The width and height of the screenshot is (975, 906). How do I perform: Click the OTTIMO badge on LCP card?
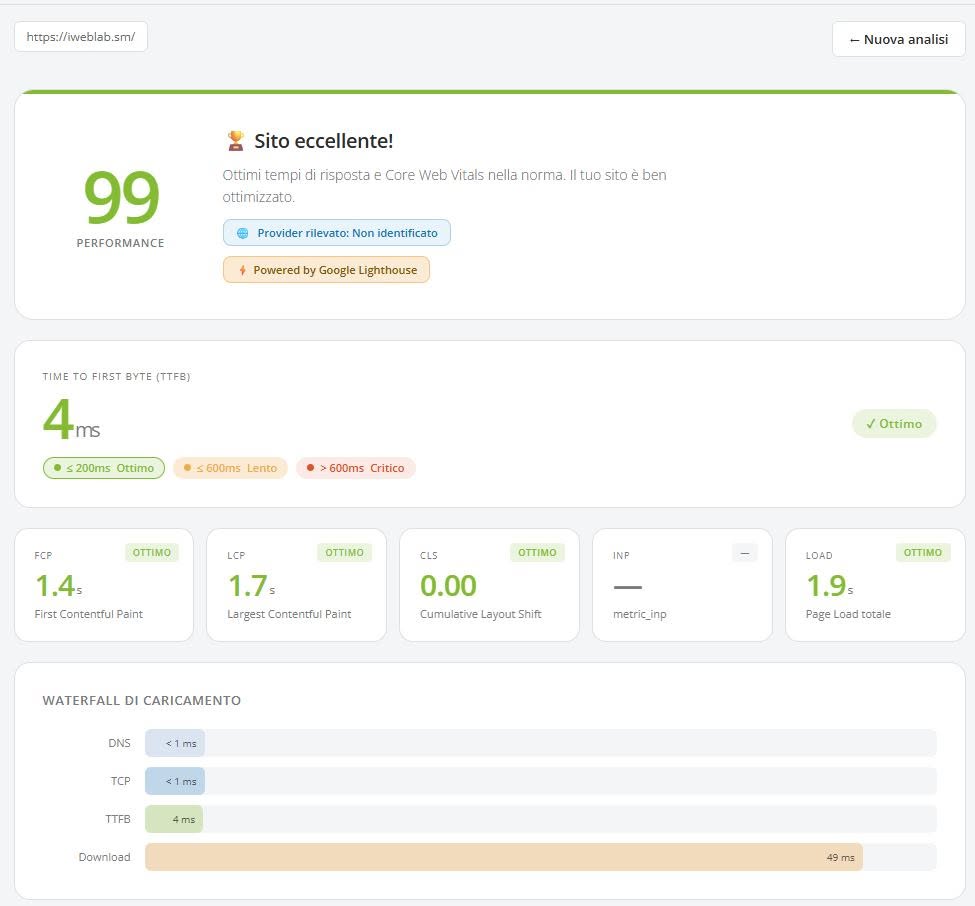pyautogui.click(x=344, y=553)
